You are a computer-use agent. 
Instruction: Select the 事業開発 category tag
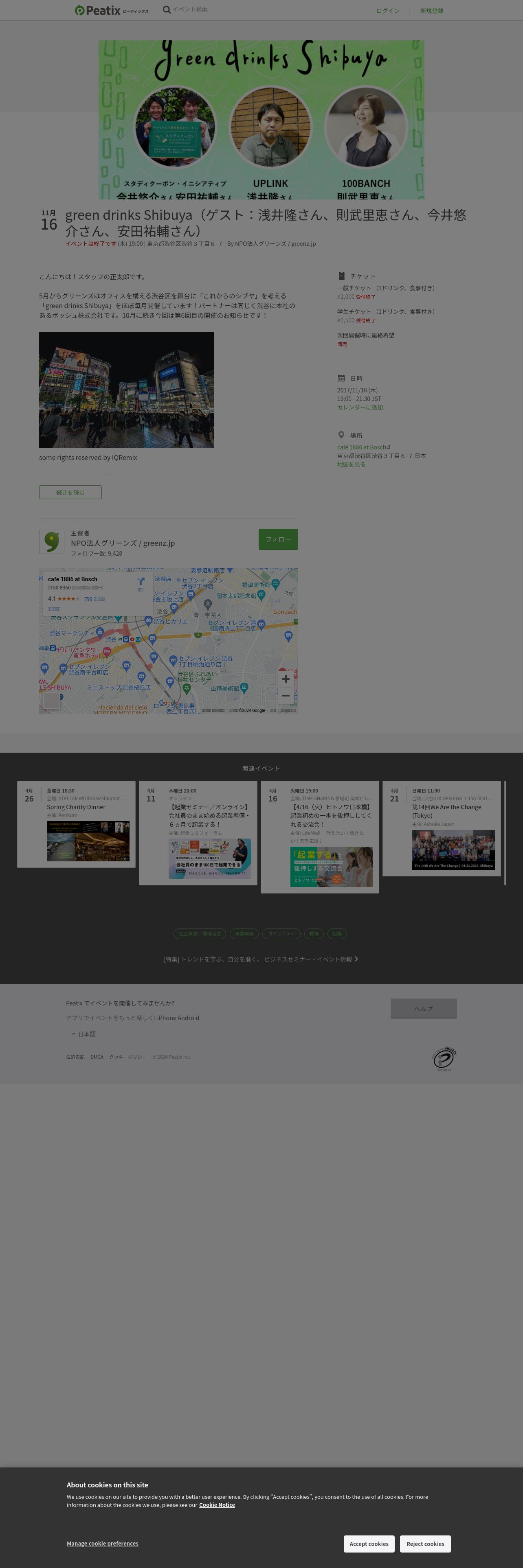tap(244, 933)
